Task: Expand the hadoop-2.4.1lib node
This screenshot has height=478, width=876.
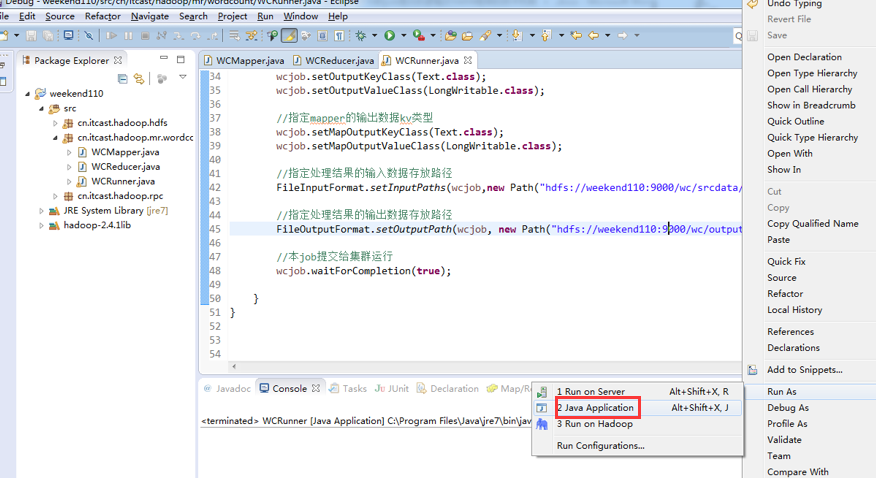Action: click(41, 226)
